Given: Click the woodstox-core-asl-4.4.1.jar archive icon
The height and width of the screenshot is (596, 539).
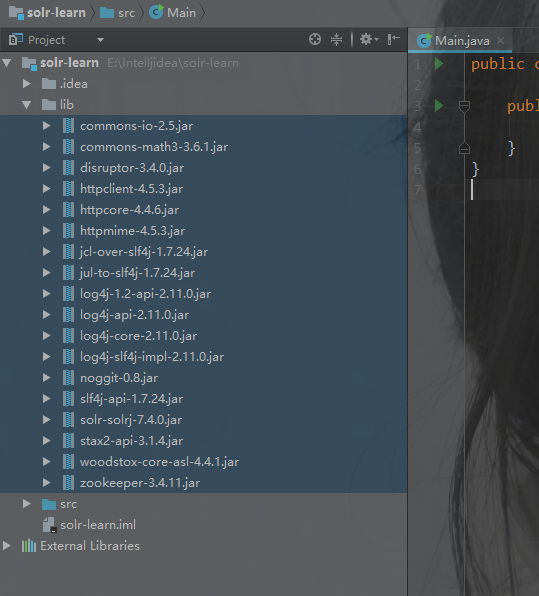Looking at the screenshot, I should click(68, 461).
